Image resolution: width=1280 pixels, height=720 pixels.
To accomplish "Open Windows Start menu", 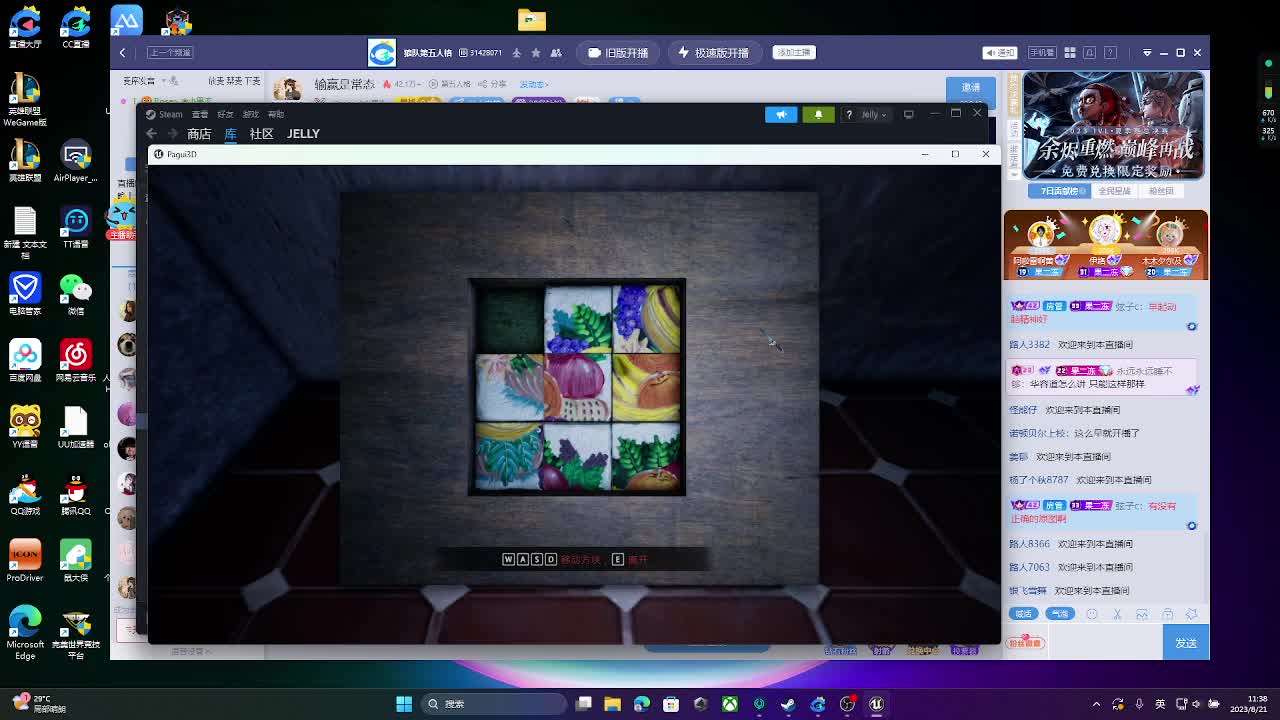I will [x=404, y=704].
